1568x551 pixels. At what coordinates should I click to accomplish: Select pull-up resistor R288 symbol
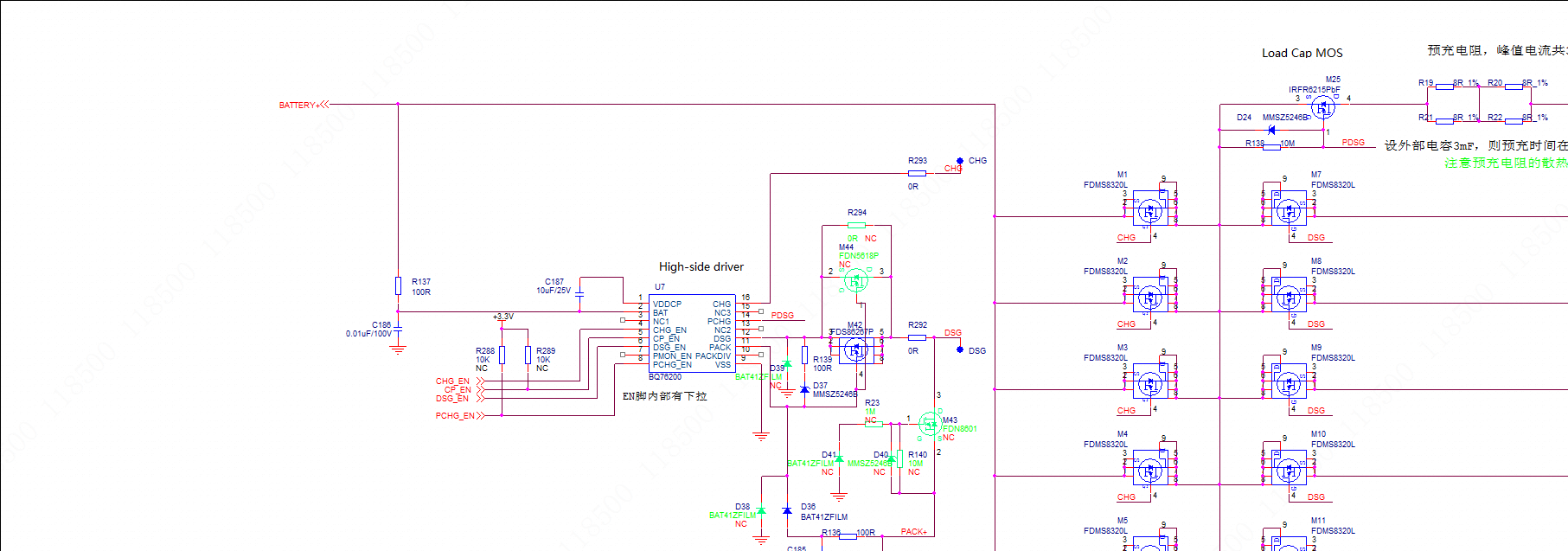(x=502, y=356)
